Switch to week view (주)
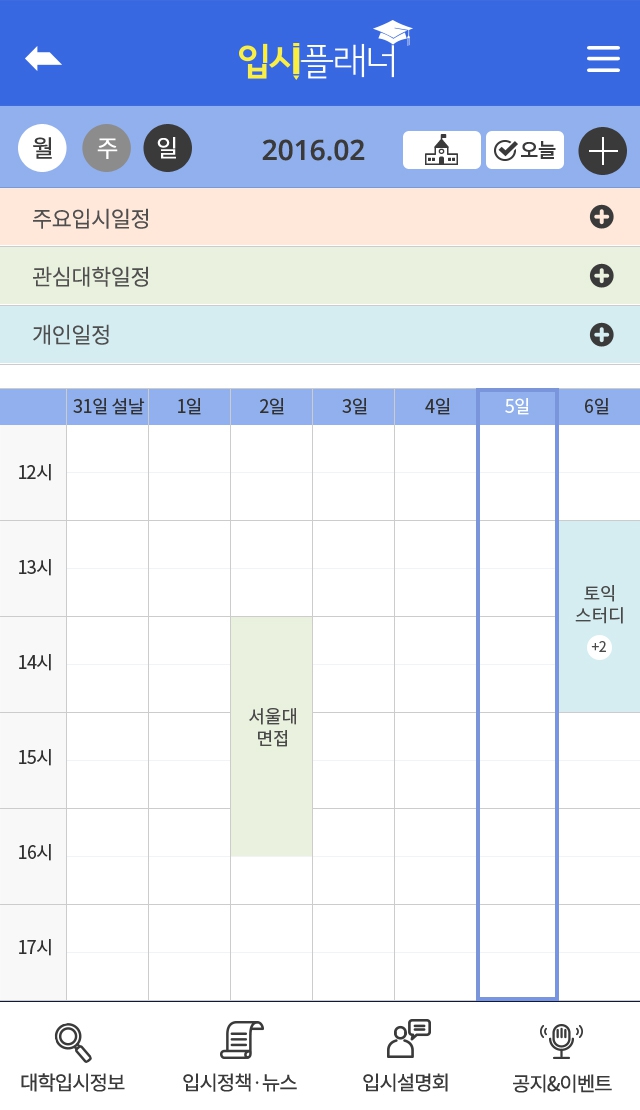Screen dimensions: 640x1110 point(106,148)
